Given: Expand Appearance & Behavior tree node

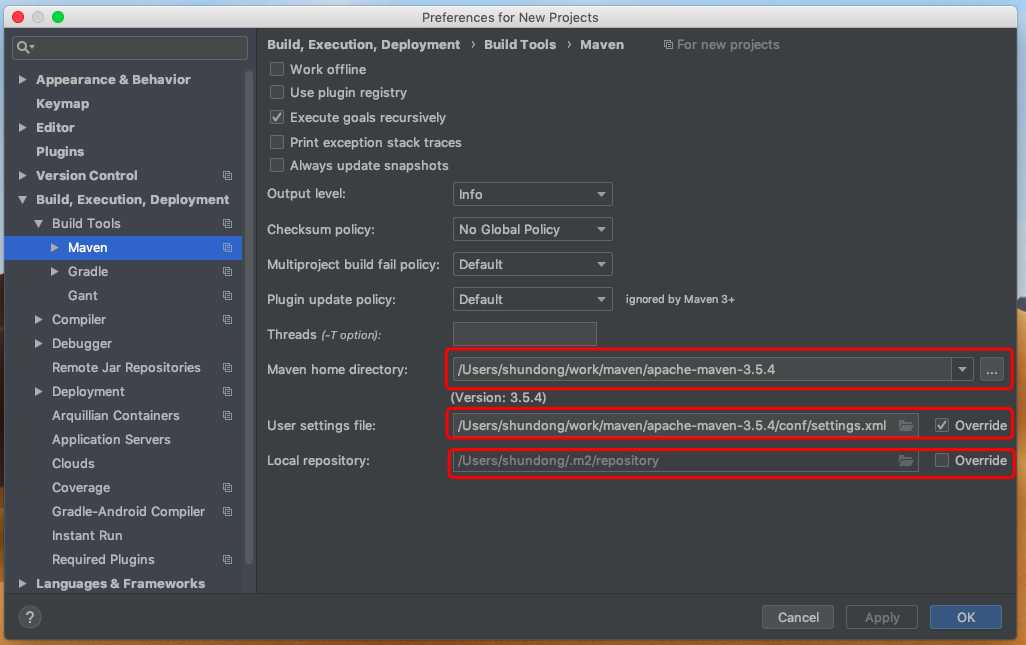Looking at the screenshot, I should pos(22,79).
